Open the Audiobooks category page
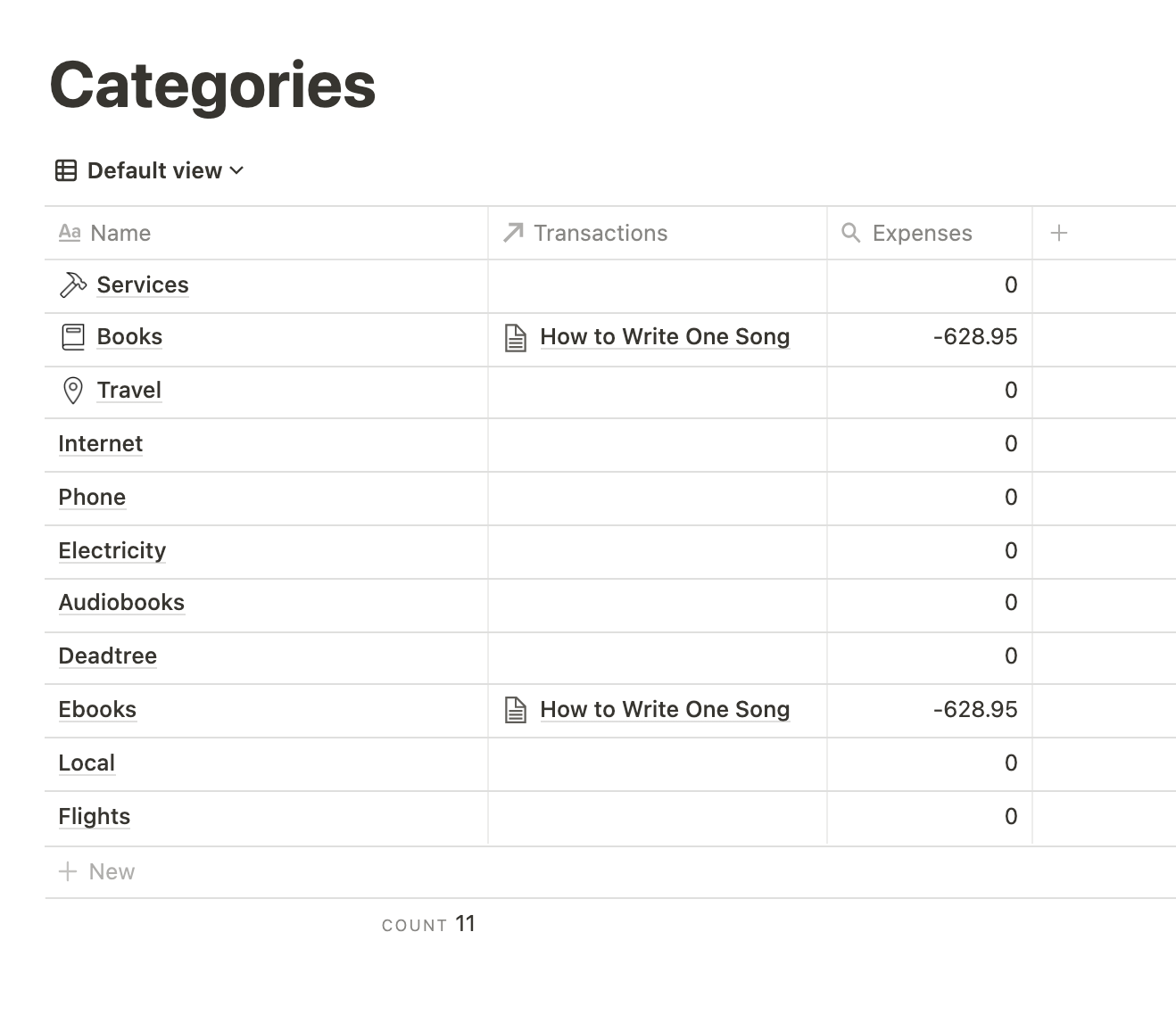 click(x=121, y=602)
